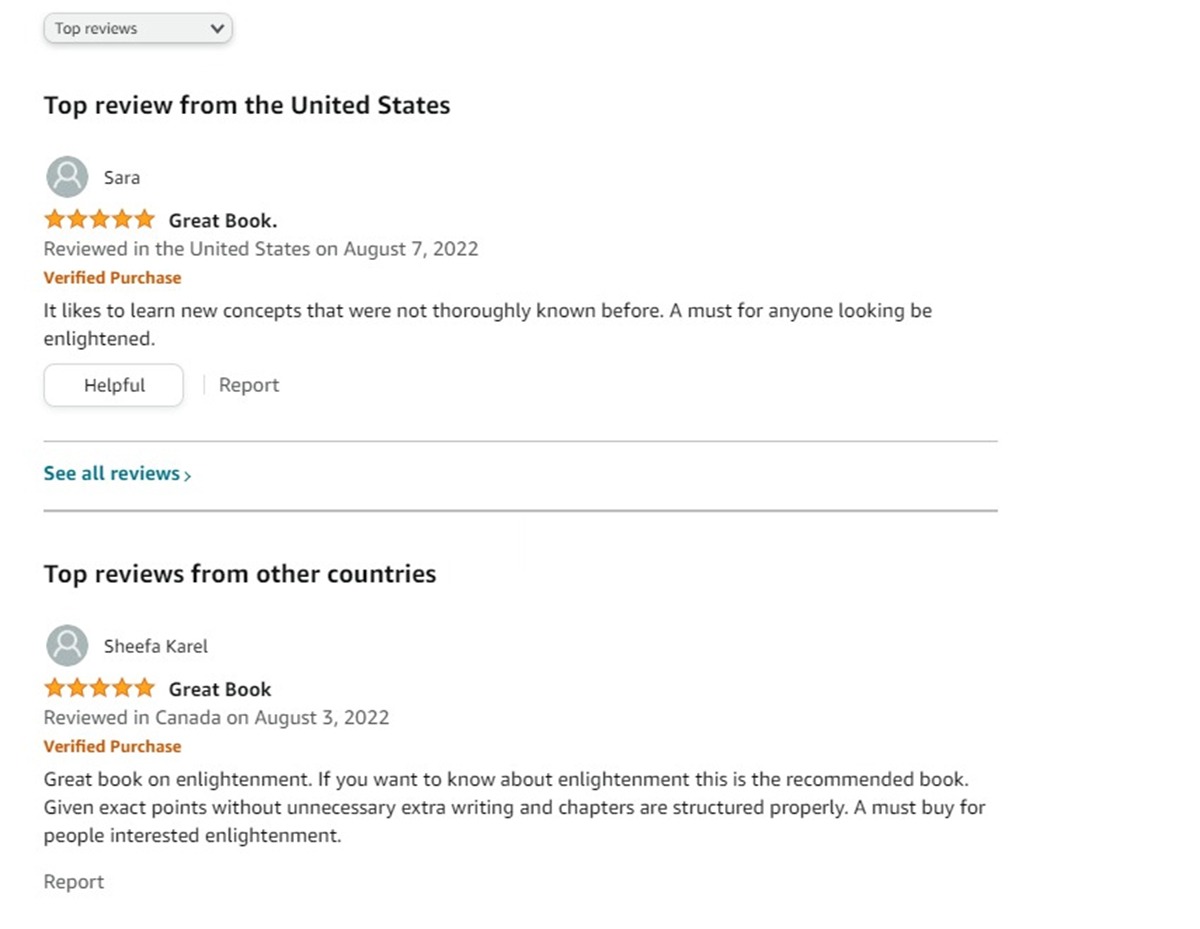The width and height of the screenshot is (1200, 929).
Task: Open the See all reviews link
Action: click(x=112, y=474)
